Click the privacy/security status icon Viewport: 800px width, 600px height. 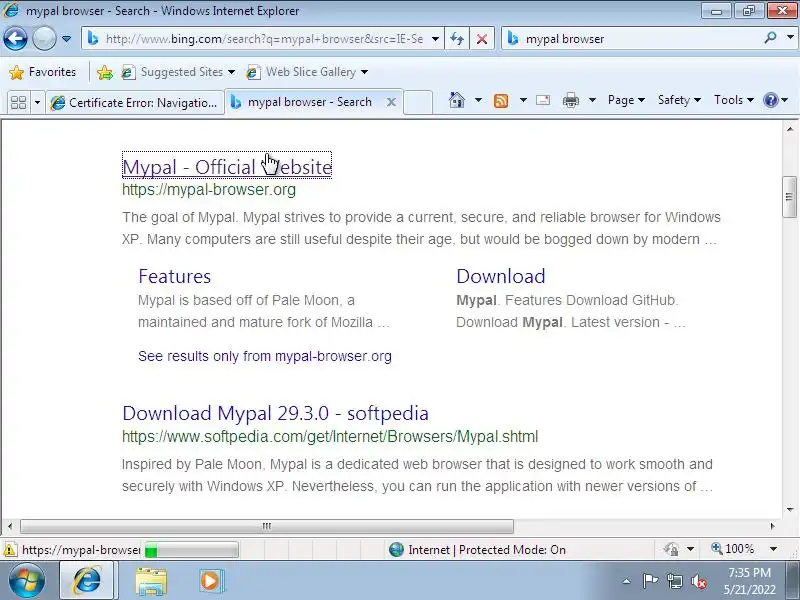671,549
